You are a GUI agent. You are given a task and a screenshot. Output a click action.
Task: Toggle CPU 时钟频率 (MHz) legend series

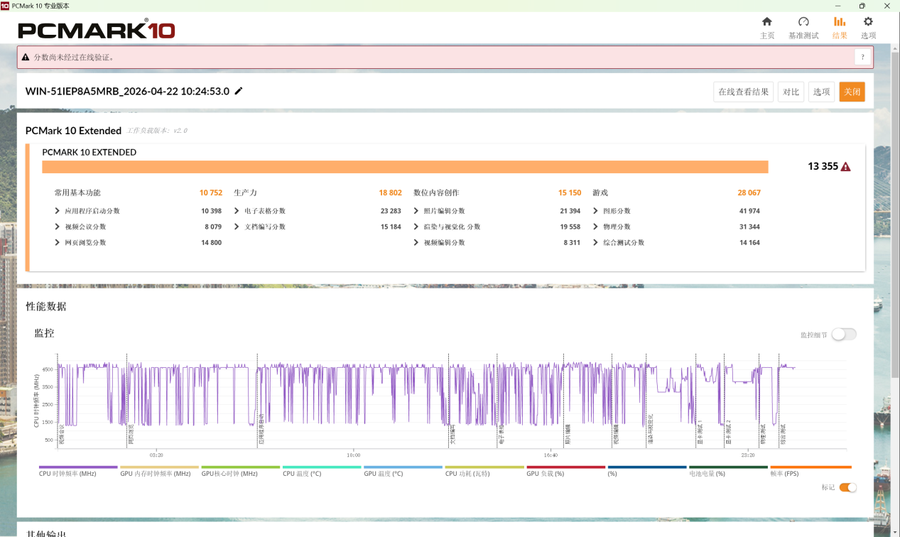coord(78,471)
